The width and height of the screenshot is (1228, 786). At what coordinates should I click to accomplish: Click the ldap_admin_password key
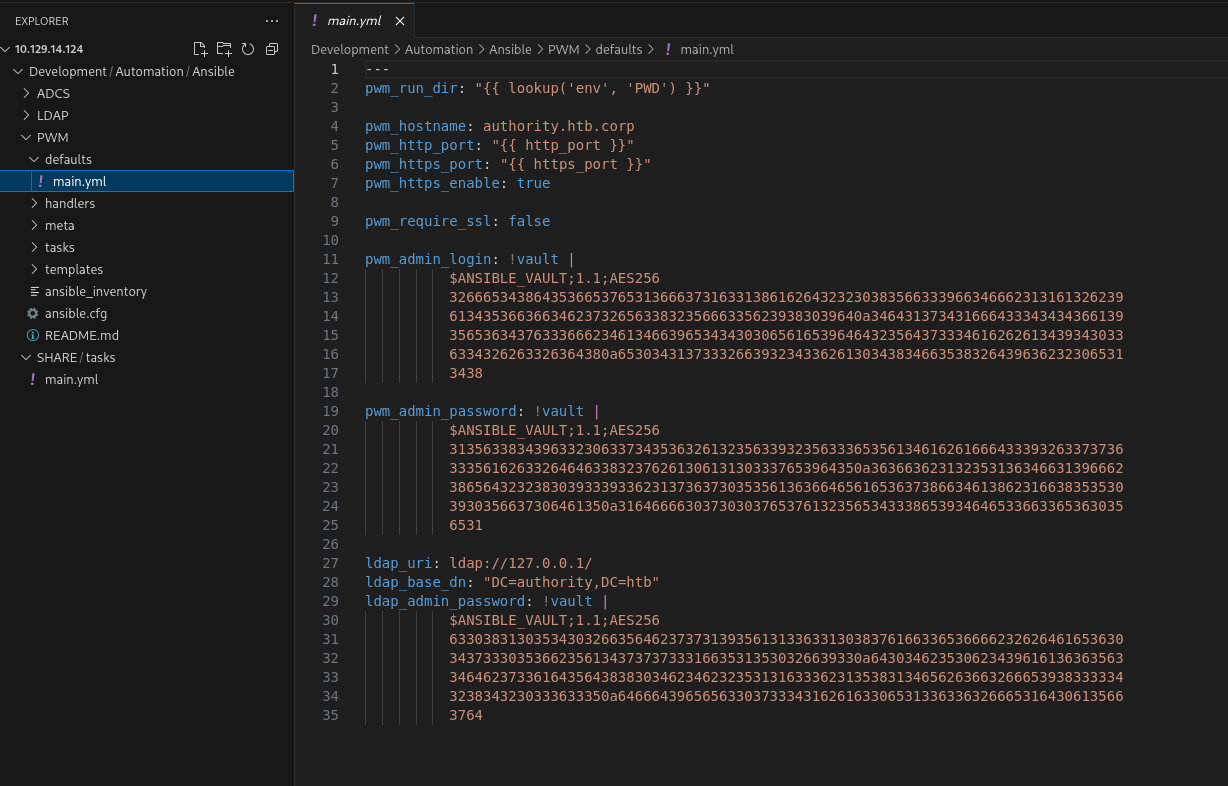tap(445, 601)
